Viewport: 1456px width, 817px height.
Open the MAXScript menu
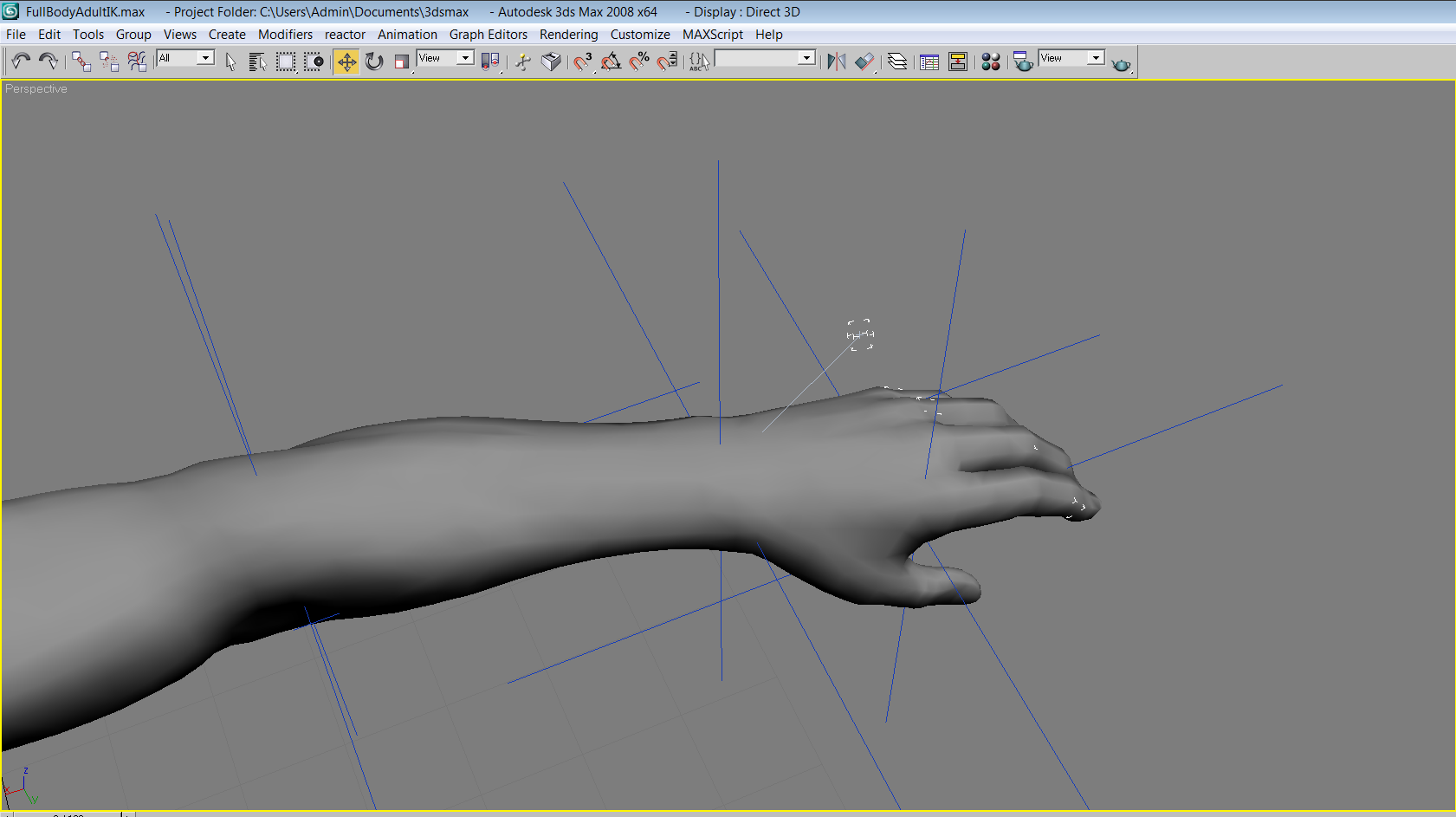tap(713, 35)
